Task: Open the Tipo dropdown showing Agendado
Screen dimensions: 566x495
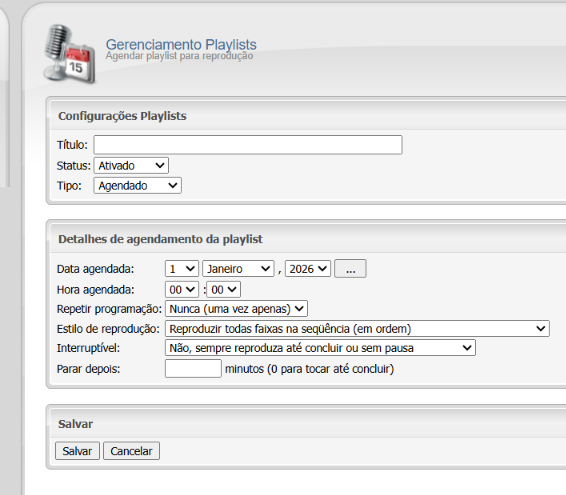Action: (x=138, y=186)
